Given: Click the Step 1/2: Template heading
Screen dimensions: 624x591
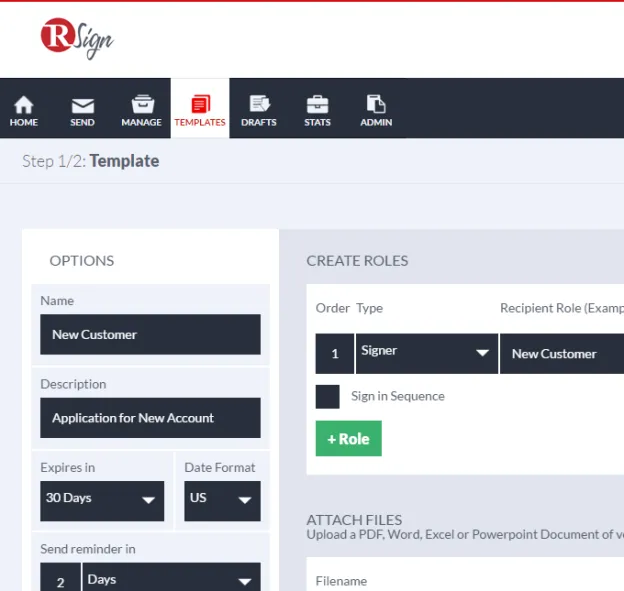Looking at the screenshot, I should click(91, 161).
